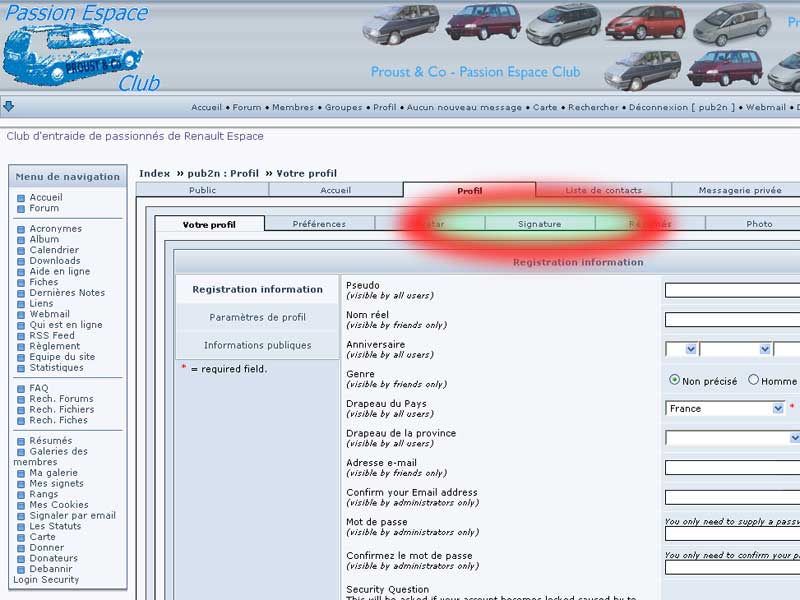Viewport: 800px width, 600px height.
Task: Open the Messagerie privée tab
Action: point(739,190)
